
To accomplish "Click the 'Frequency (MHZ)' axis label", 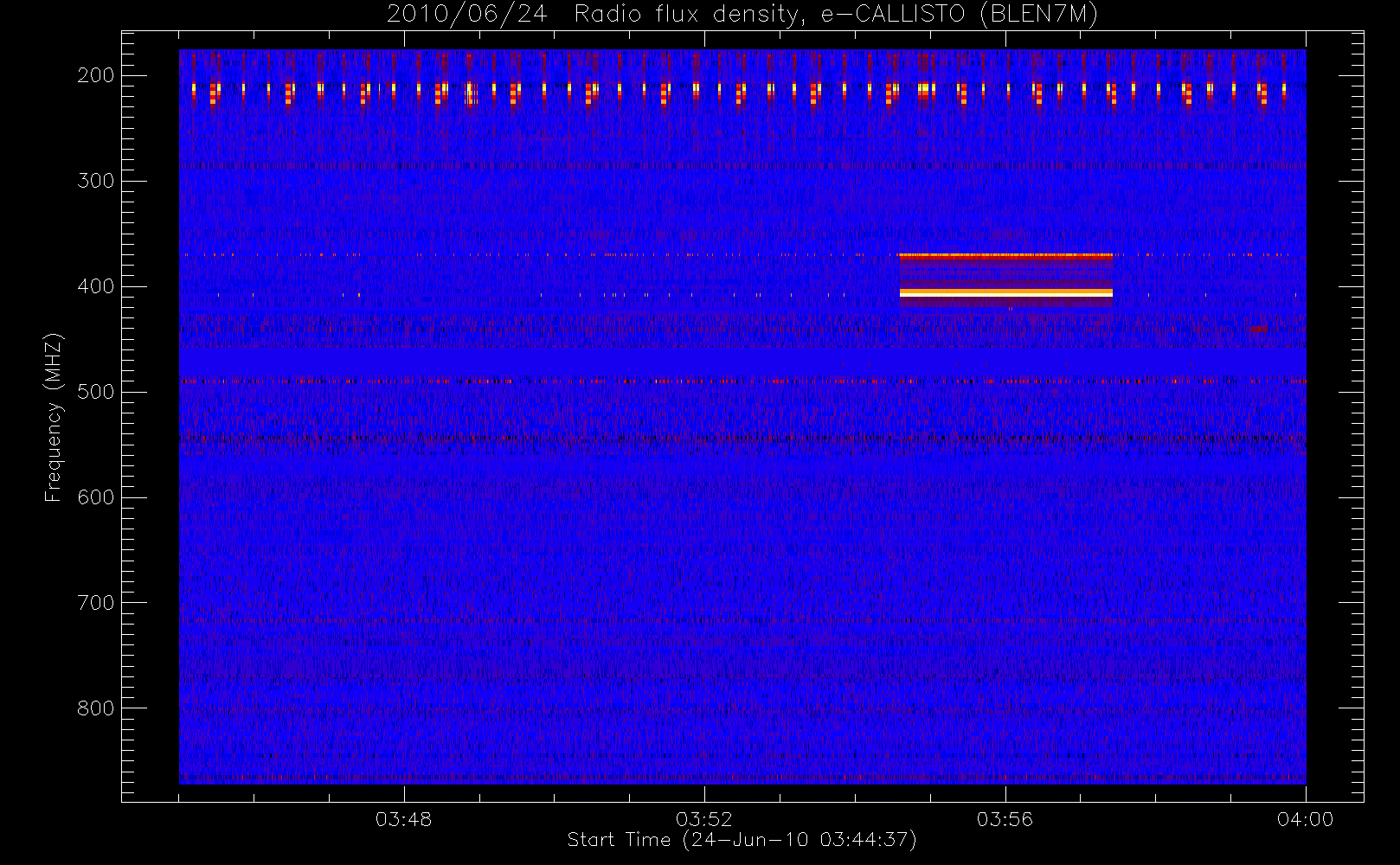I will point(54,416).
